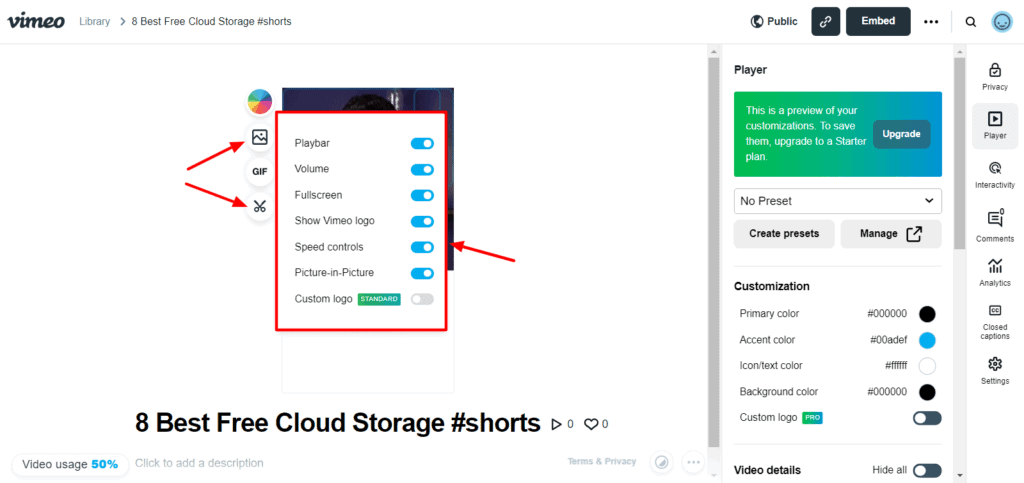Toggle the Volume switch
Screen dimensions: 1024x483
[x=422, y=170]
